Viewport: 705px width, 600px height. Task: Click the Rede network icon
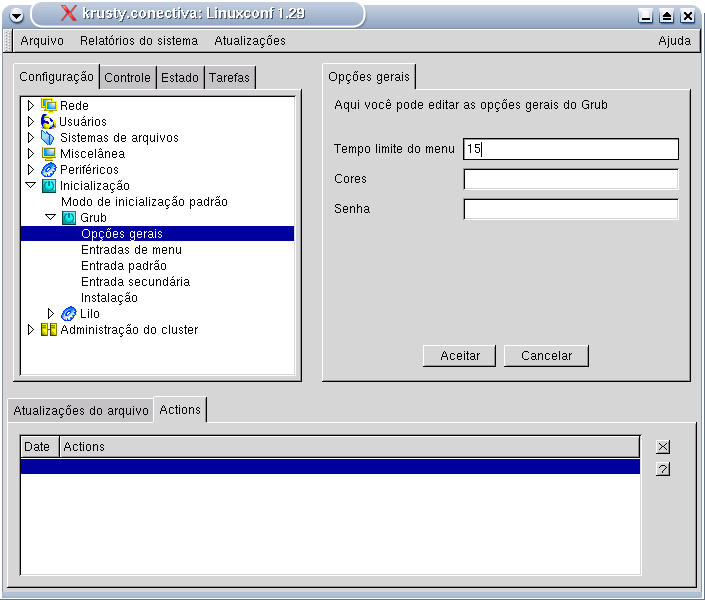(49, 105)
